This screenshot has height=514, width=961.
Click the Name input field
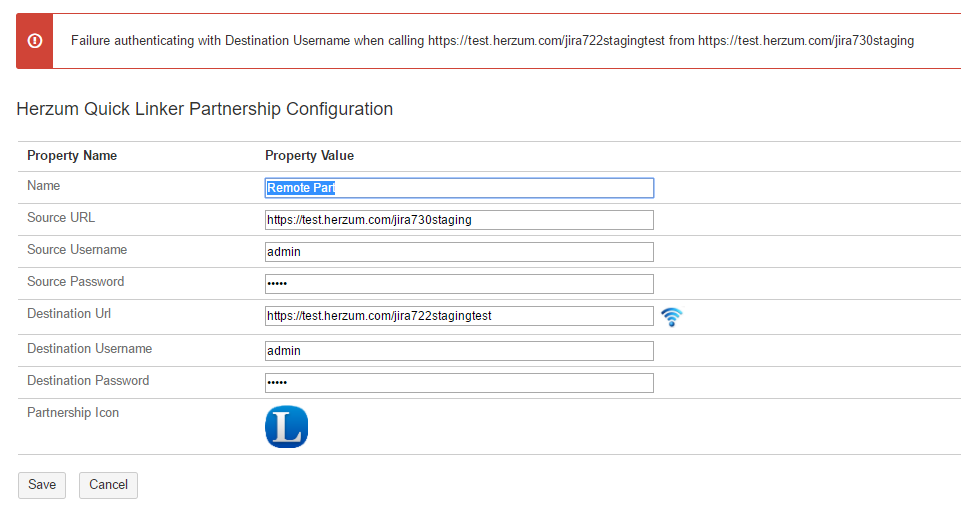coord(459,188)
